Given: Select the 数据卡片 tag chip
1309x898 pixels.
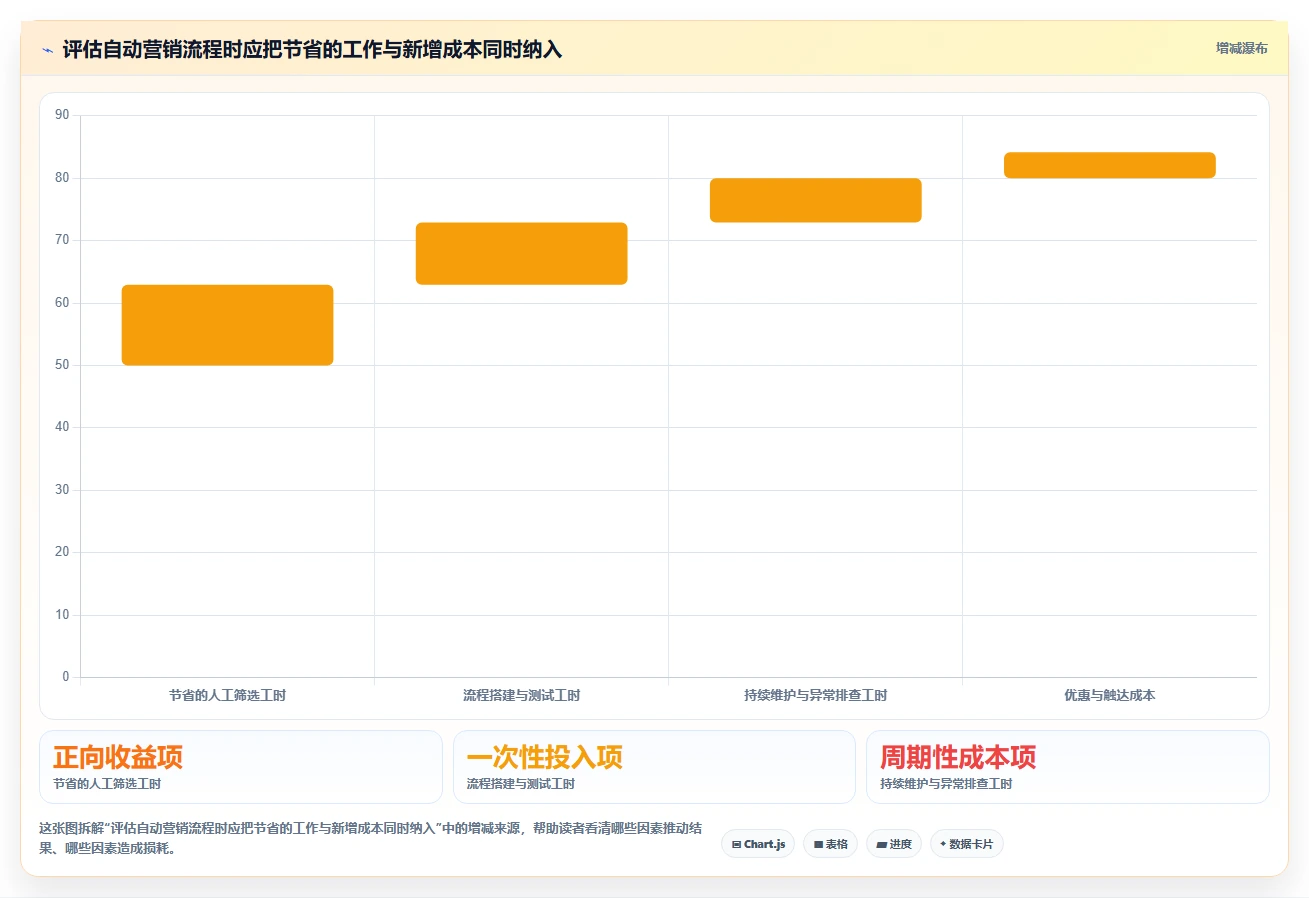Looking at the screenshot, I should point(967,844).
